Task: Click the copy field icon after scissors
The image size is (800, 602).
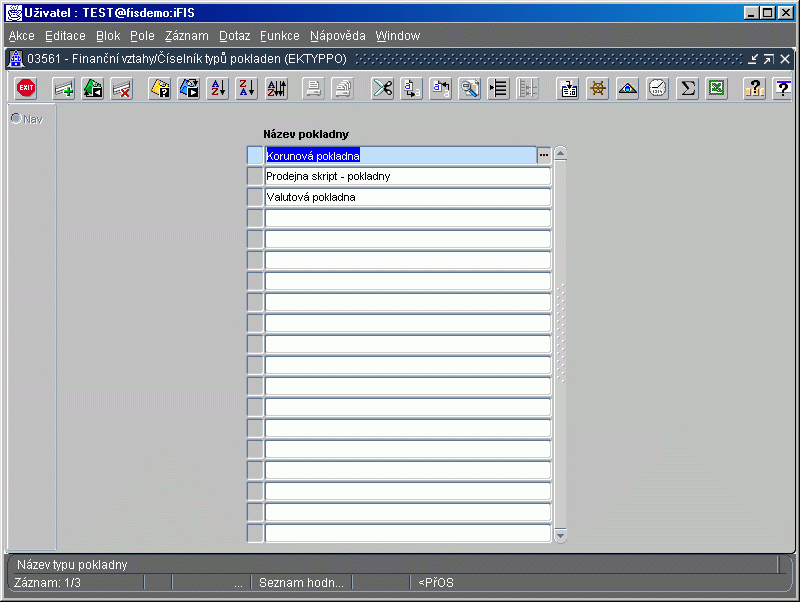Action: pyautogui.click(x=412, y=88)
